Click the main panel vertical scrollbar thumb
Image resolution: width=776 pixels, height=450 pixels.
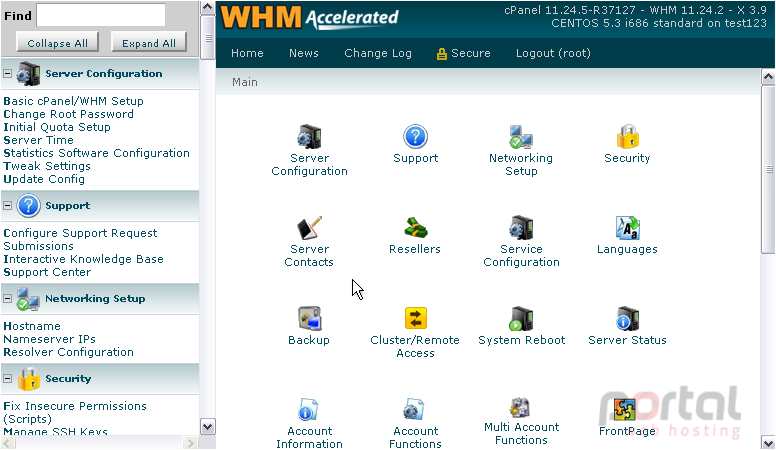(768, 169)
